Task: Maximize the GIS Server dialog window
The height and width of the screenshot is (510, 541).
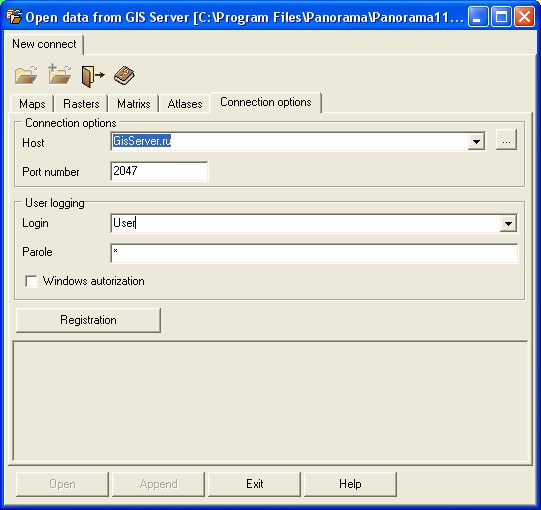Action: coord(501,16)
